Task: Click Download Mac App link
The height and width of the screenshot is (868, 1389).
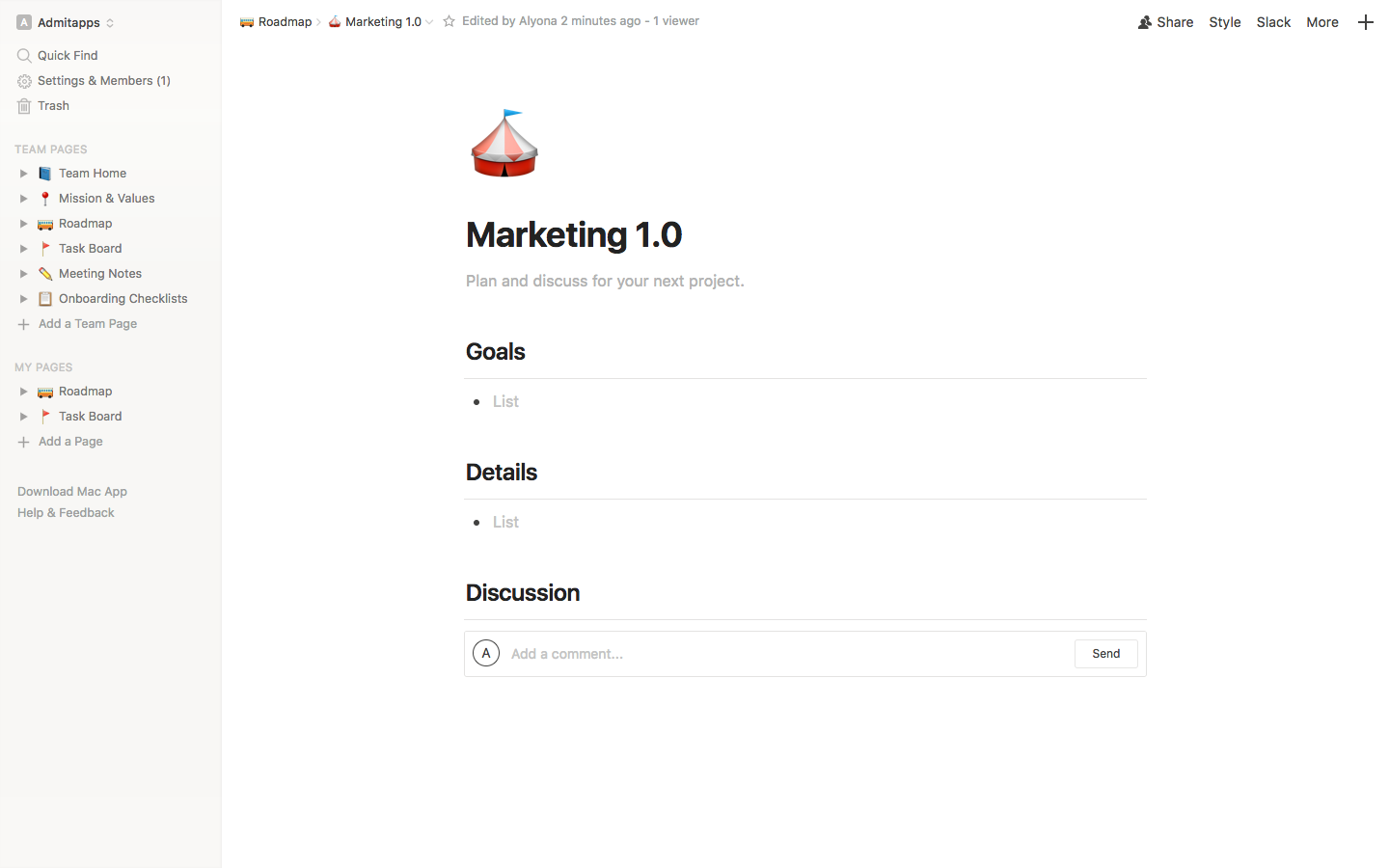Action: (x=72, y=492)
